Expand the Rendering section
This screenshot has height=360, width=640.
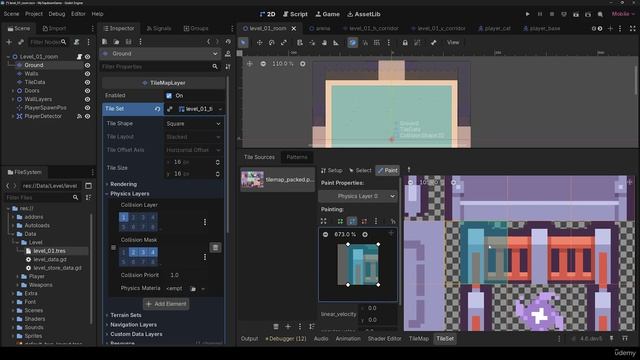pyautogui.click(x=123, y=184)
